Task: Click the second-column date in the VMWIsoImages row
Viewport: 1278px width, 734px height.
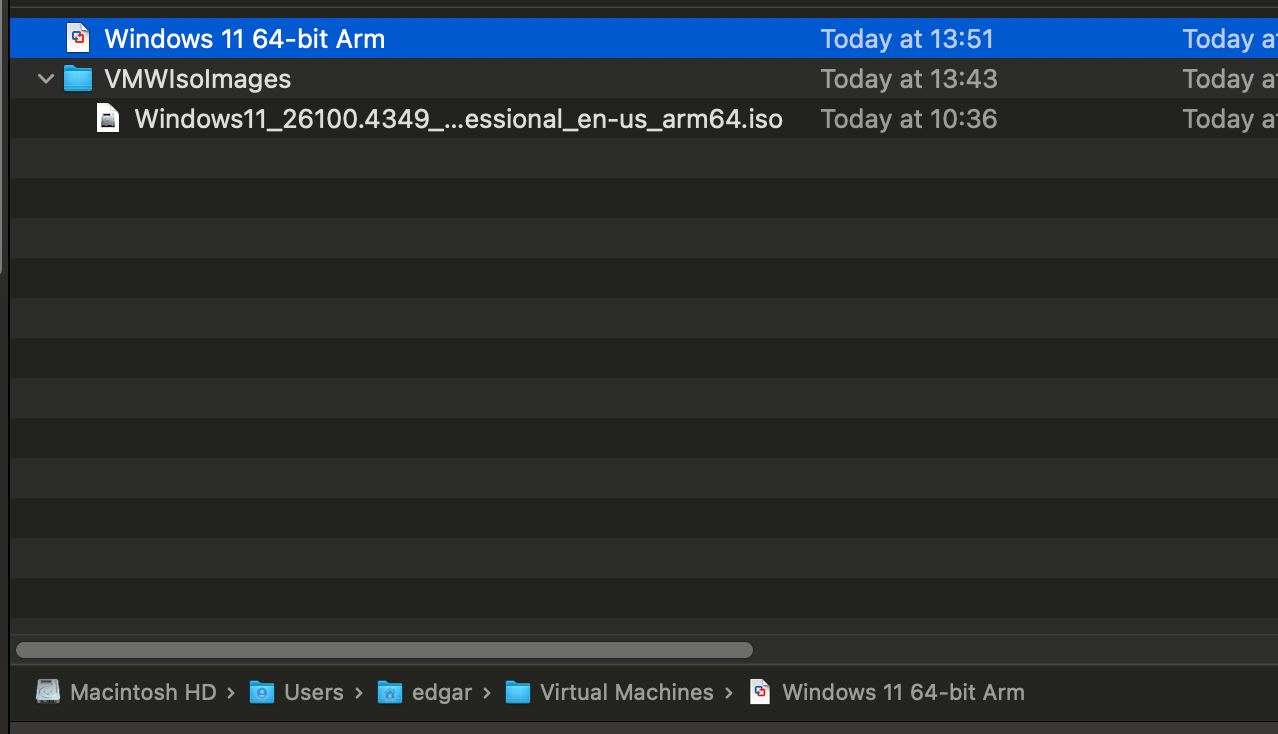Action: 1230,79
